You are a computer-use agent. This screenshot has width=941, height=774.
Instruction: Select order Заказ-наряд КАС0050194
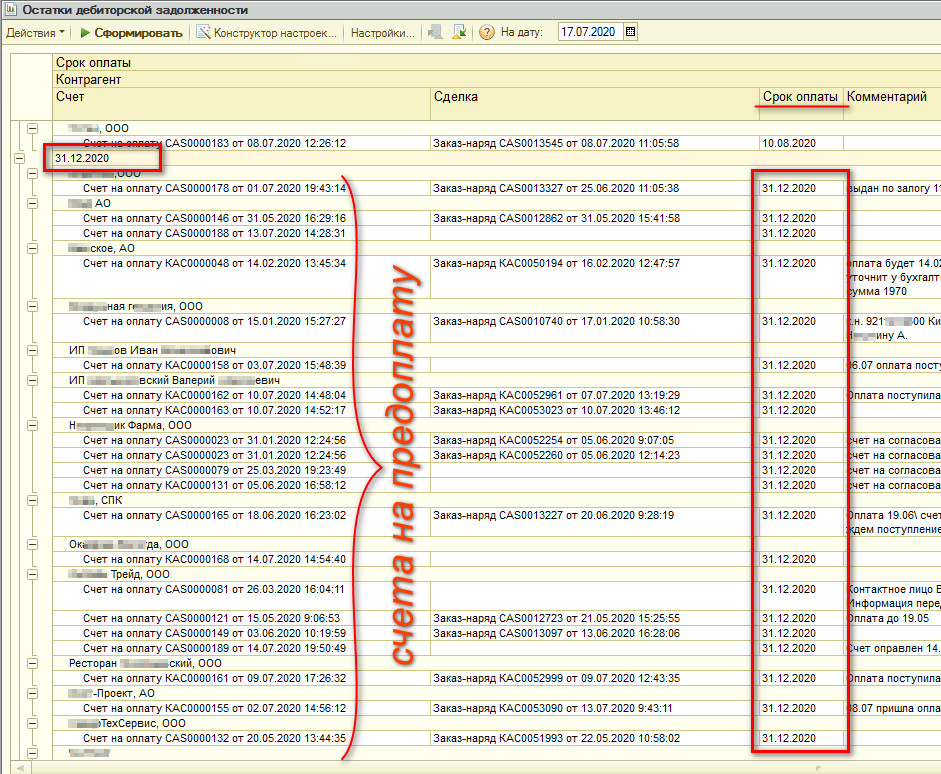[556, 263]
